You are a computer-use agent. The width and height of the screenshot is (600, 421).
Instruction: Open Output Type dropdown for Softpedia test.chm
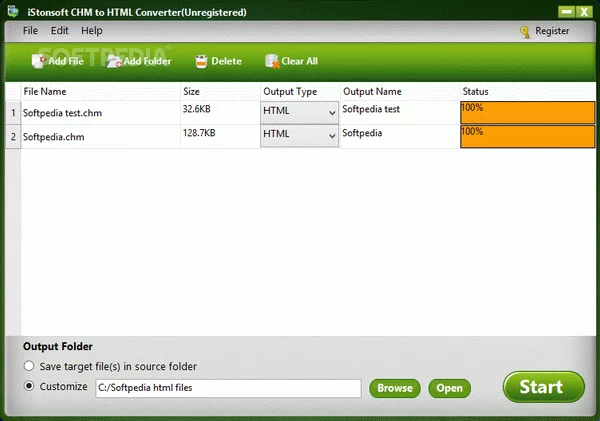point(331,113)
